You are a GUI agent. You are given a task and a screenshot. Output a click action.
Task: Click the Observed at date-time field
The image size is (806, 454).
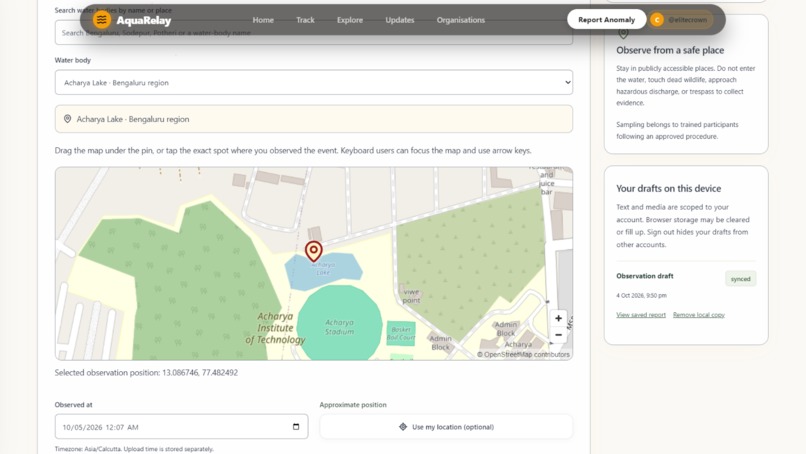[181, 427]
